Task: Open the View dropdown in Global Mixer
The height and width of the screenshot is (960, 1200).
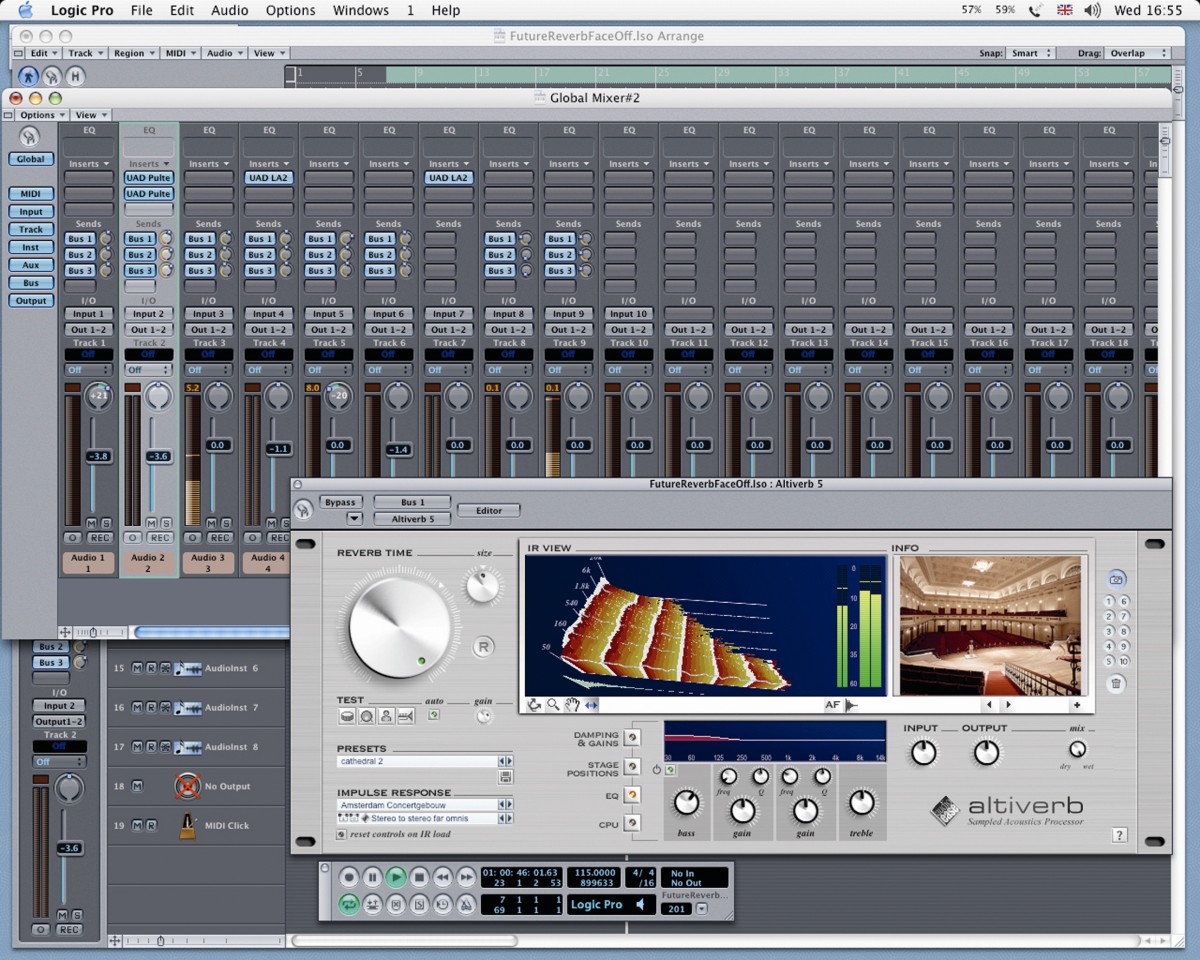Action: [x=90, y=115]
